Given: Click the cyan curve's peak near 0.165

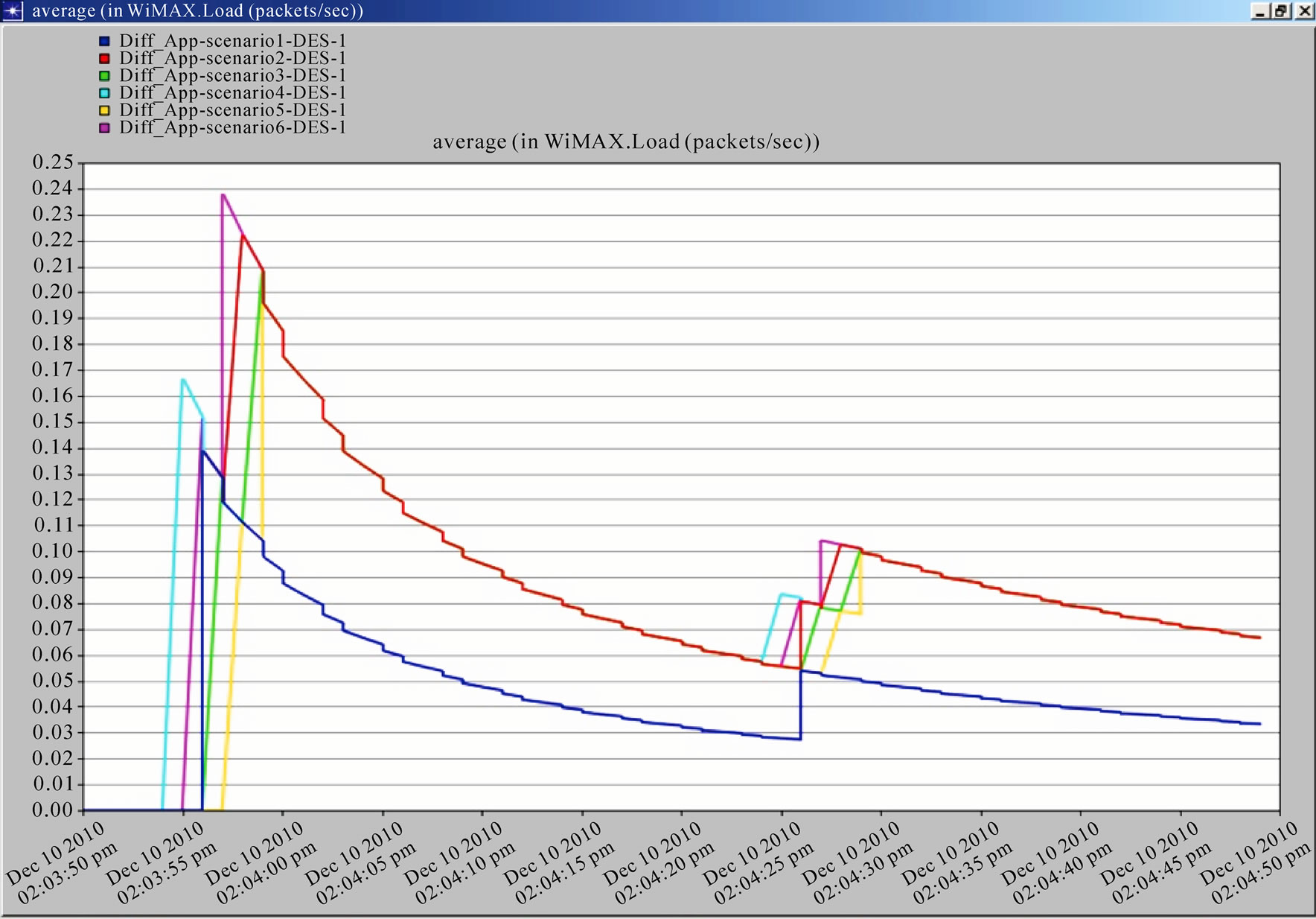Looking at the screenshot, I should (x=183, y=380).
